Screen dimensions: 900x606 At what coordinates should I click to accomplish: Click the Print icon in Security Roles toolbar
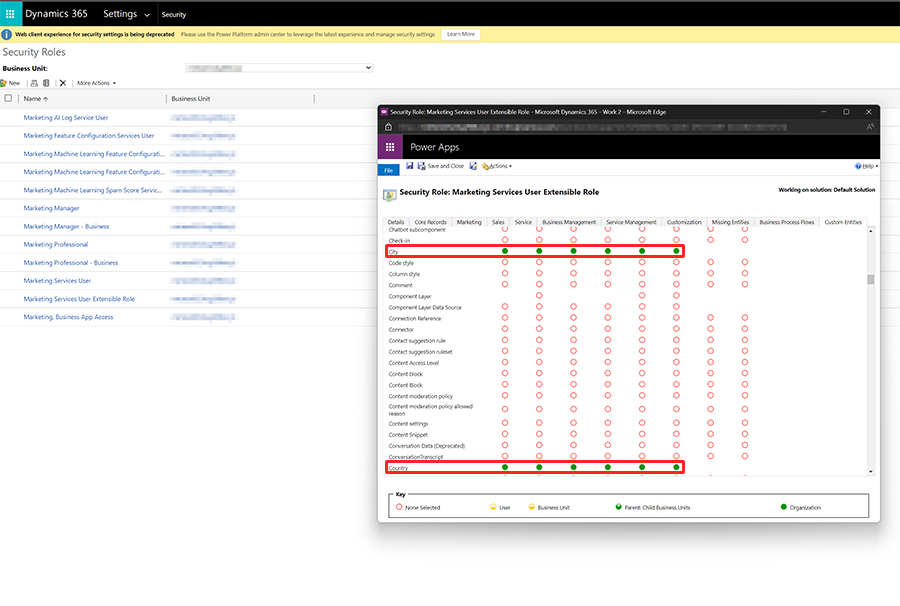click(x=34, y=82)
